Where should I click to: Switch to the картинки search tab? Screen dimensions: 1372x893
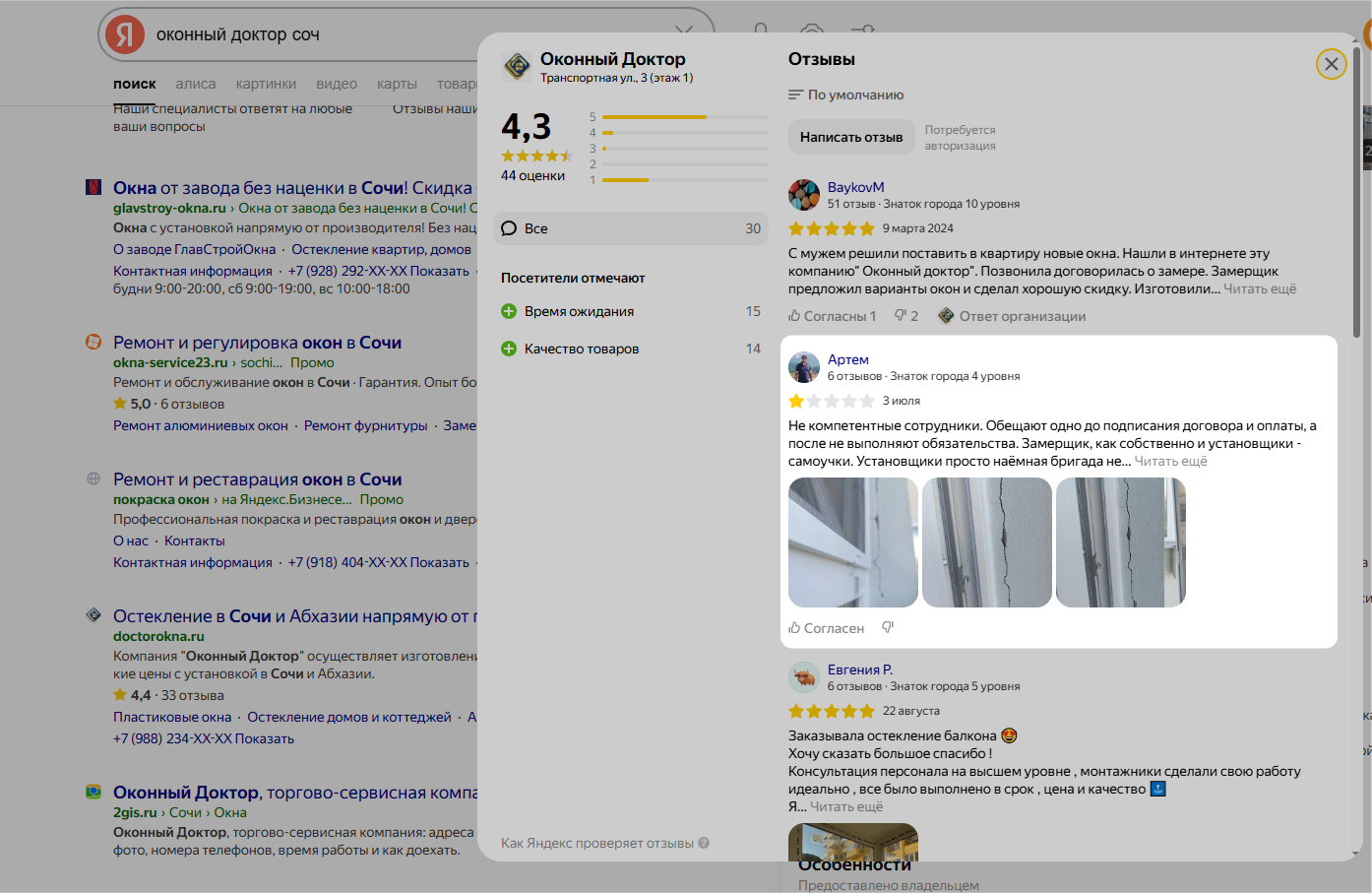point(266,84)
